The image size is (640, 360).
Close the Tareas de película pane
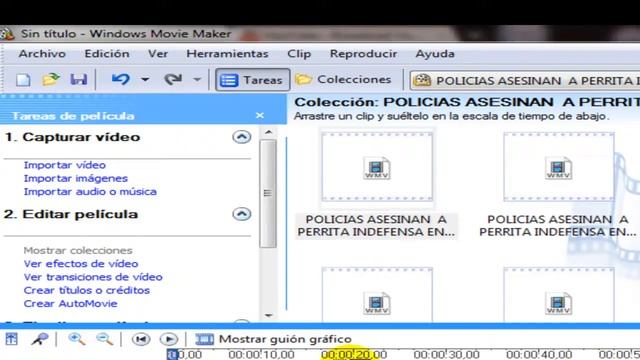pos(260,116)
